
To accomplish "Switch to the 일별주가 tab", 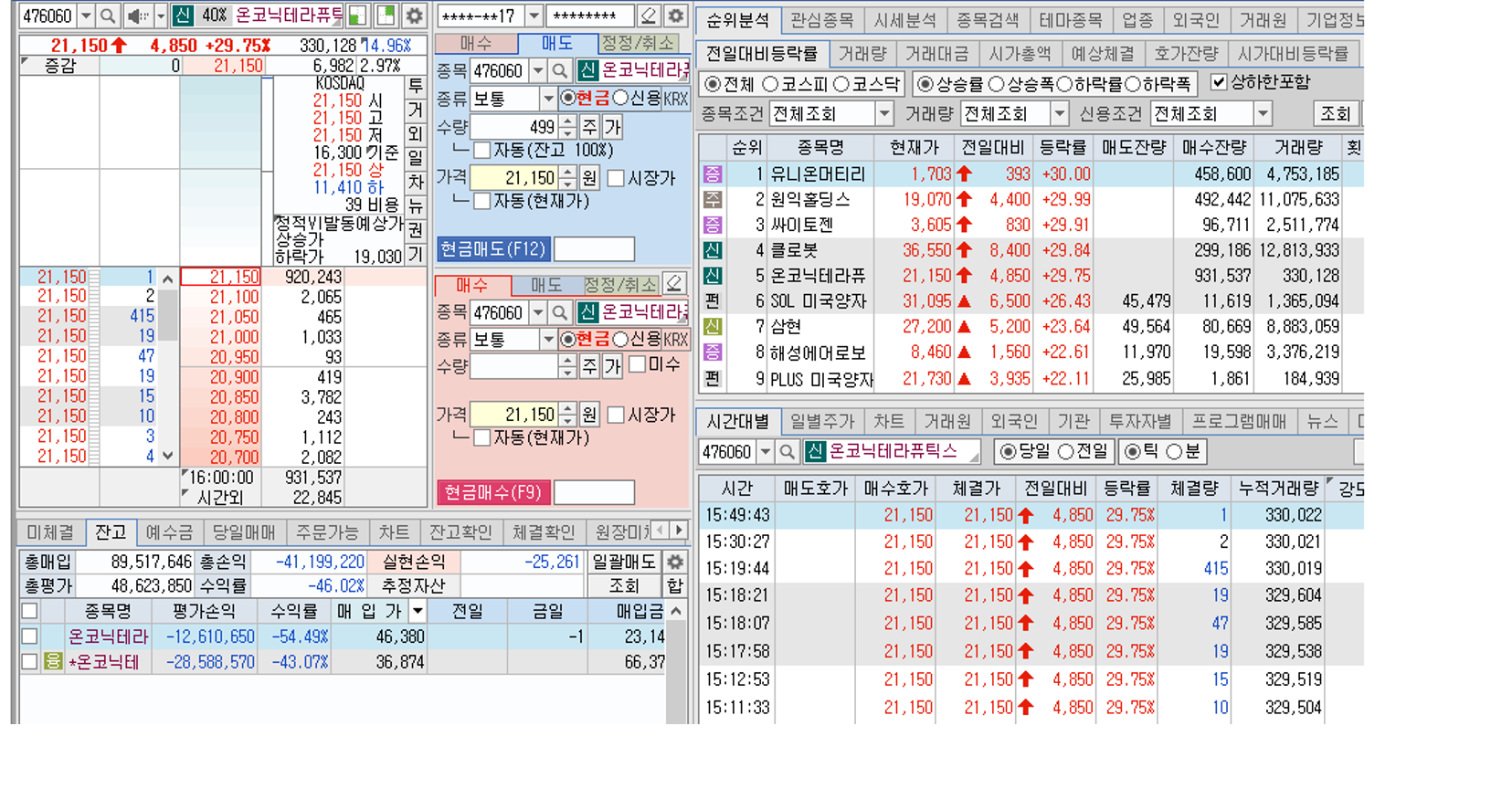I will pyautogui.click(x=822, y=421).
